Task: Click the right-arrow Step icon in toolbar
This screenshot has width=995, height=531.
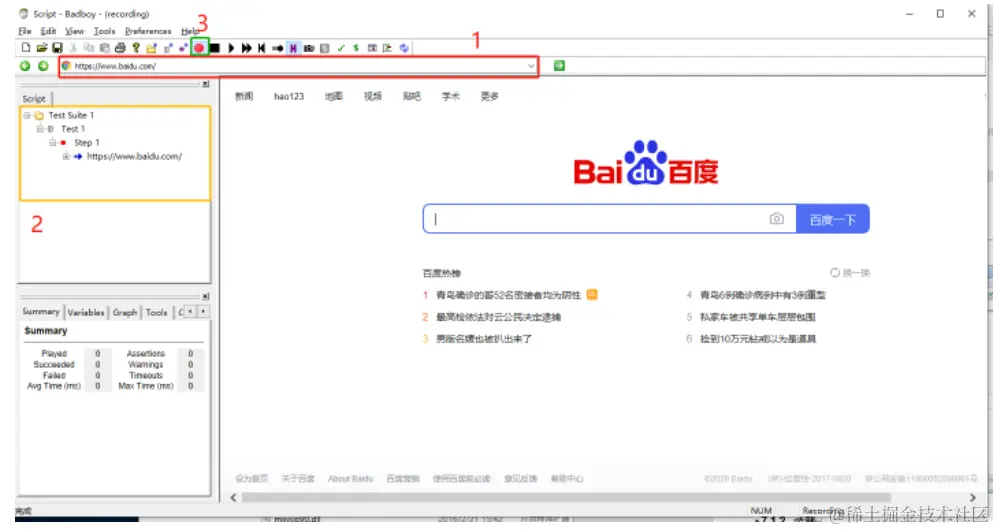Action: (277, 48)
